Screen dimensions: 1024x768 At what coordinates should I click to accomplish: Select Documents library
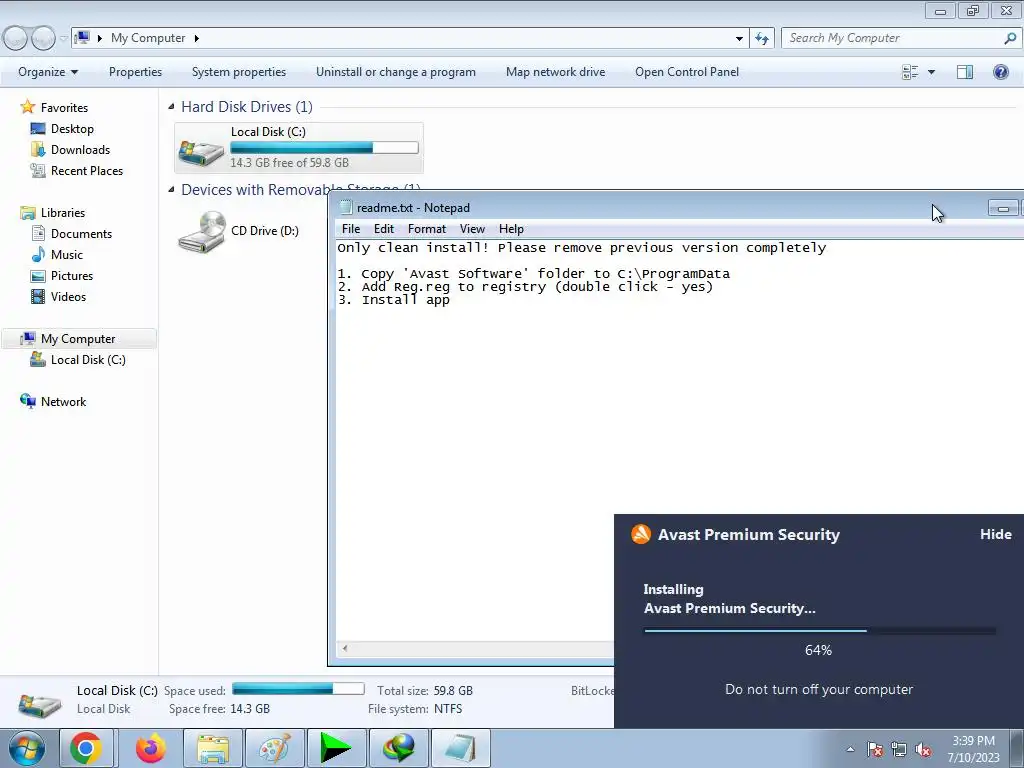81,234
